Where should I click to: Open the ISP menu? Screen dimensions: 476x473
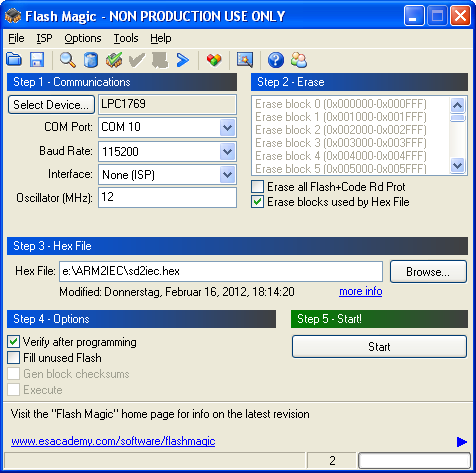44,38
